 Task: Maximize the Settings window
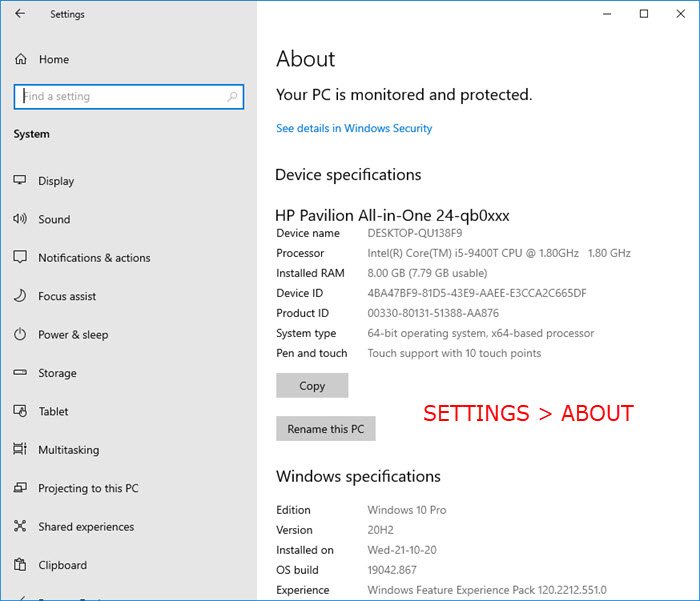[644, 14]
